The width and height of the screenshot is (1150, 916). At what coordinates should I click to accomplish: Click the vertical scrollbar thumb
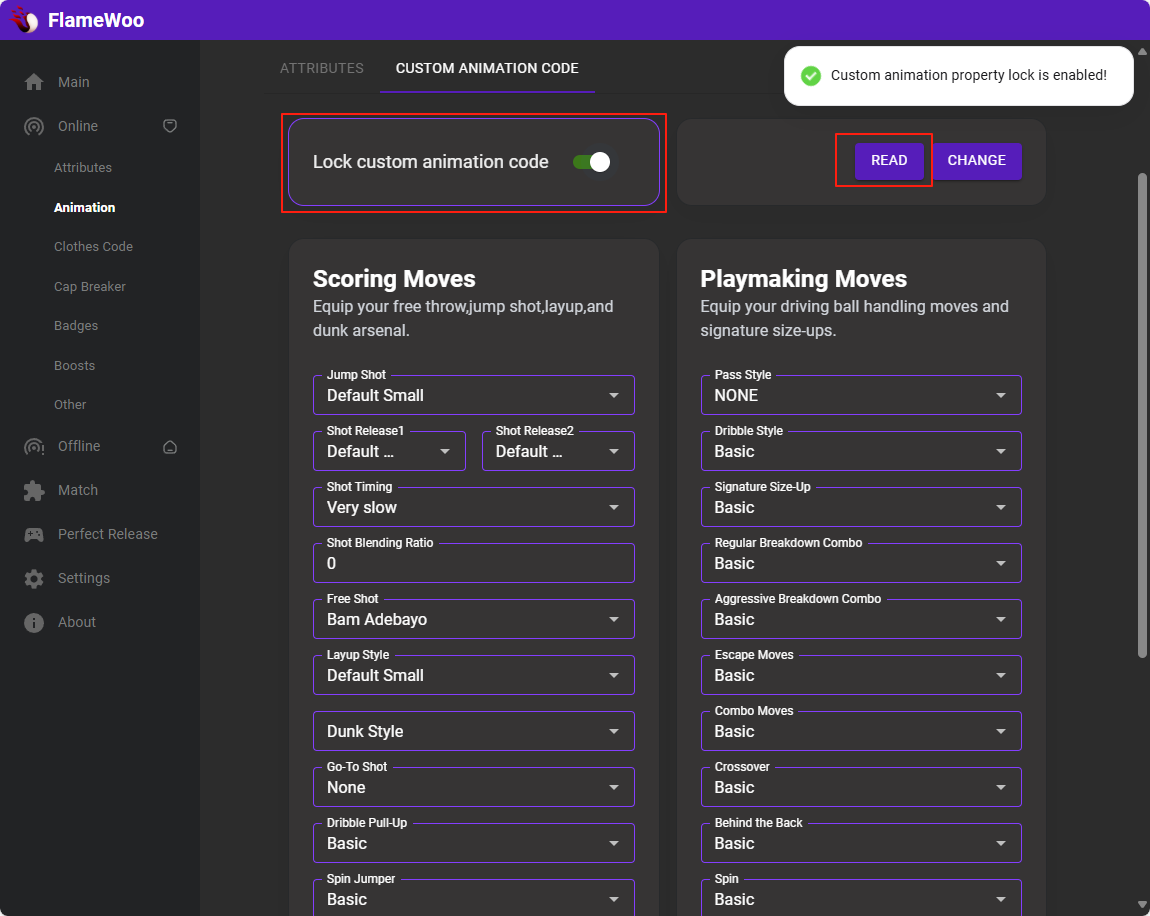tap(1142, 415)
